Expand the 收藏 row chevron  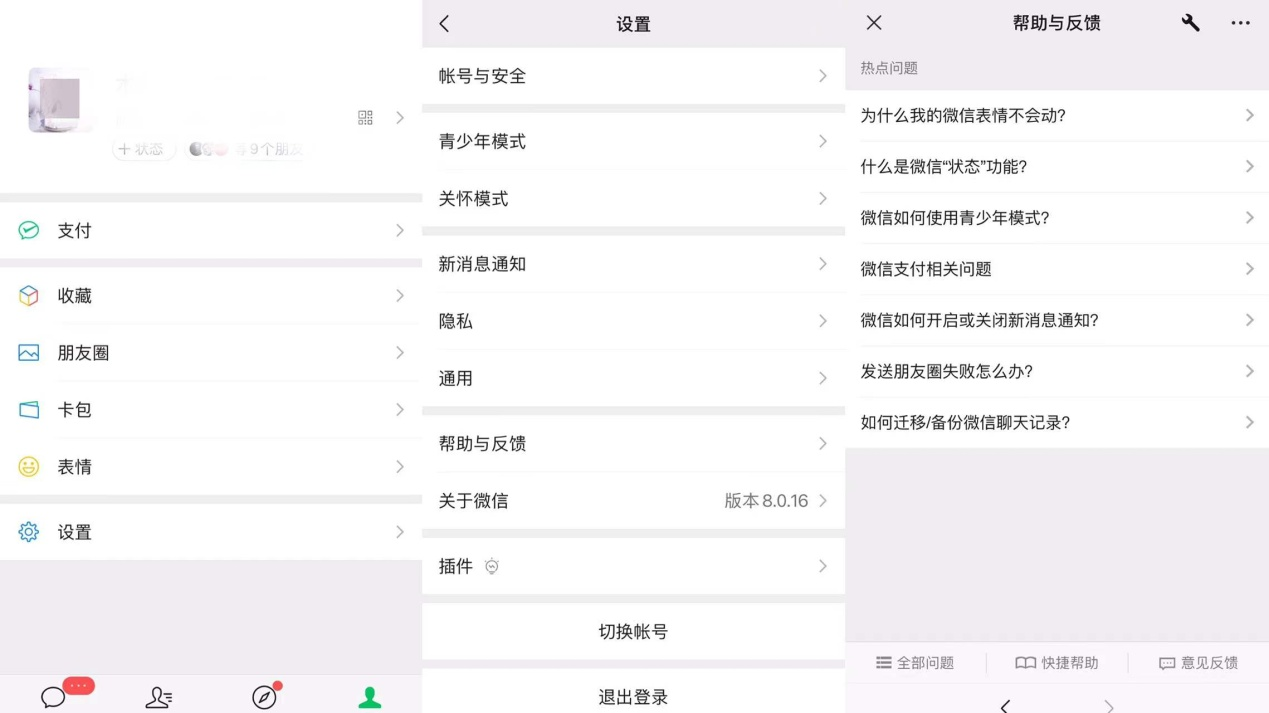point(400,295)
